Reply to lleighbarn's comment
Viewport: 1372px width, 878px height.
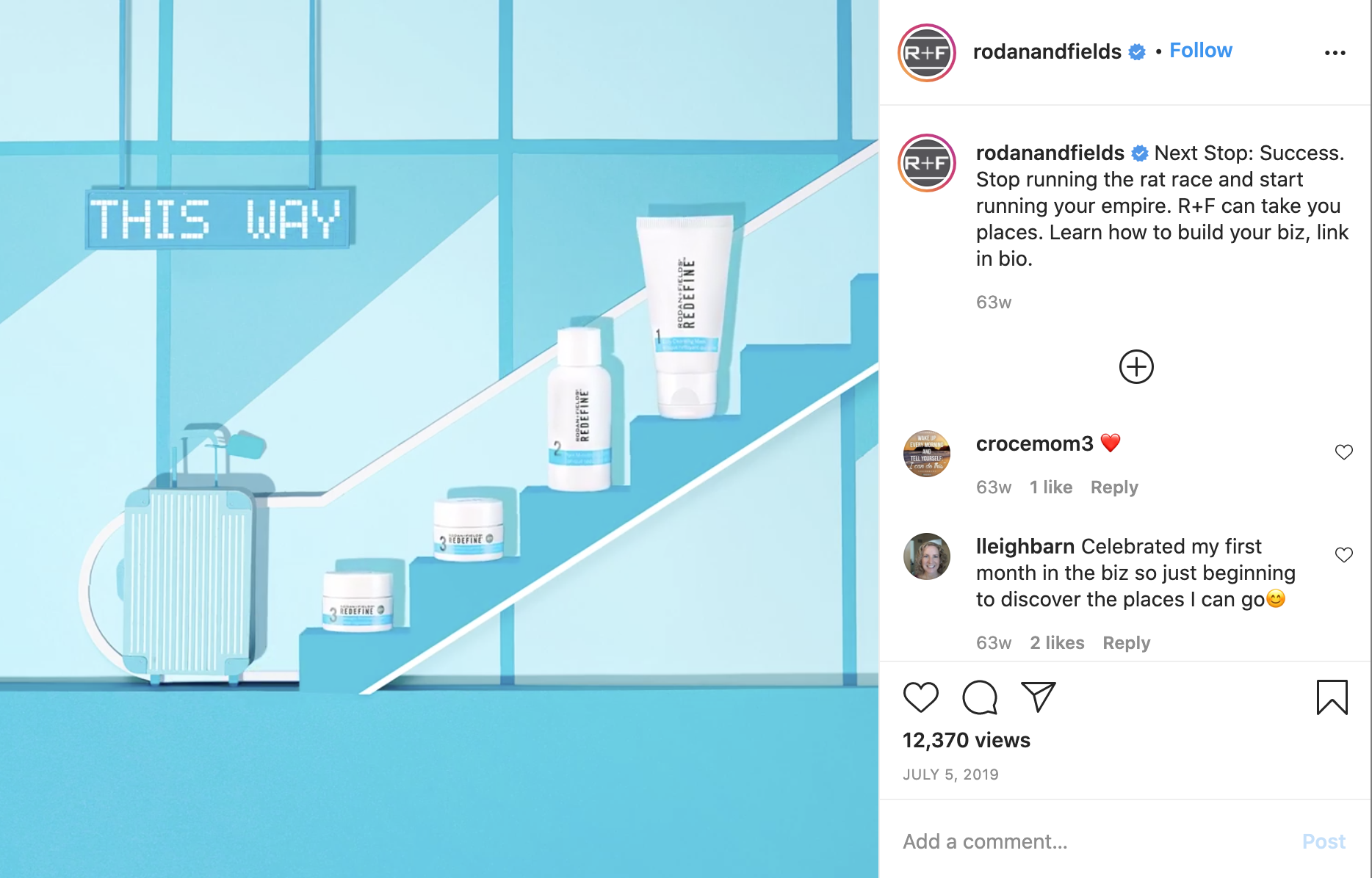click(1126, 643)
